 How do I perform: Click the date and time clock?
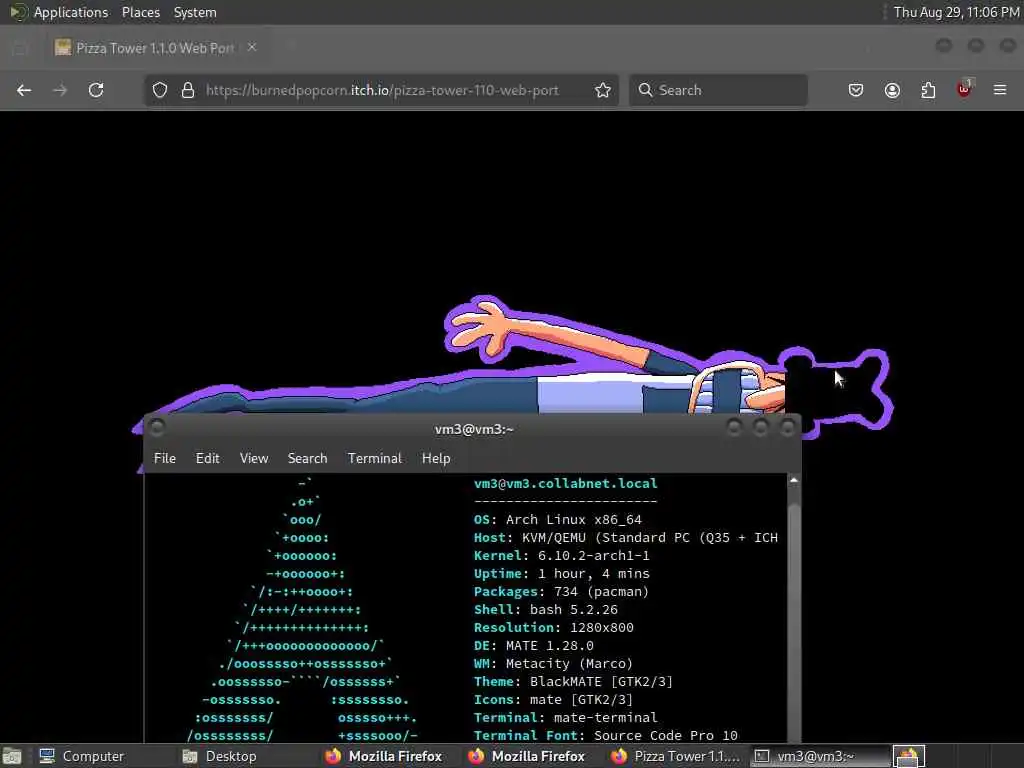(956, 12)
